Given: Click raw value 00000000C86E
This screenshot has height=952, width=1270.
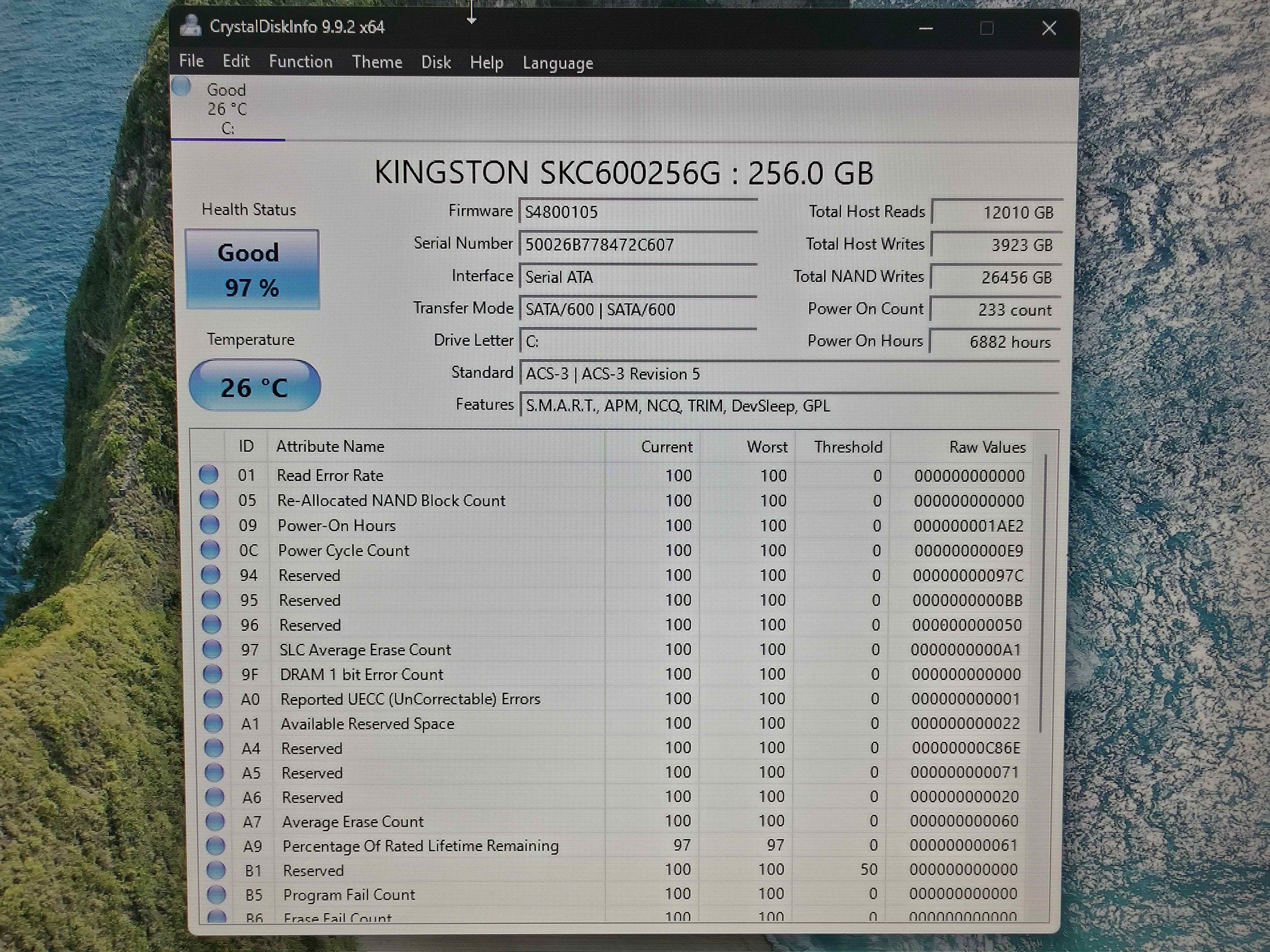Looking at the screenshot, I should tap(966, 748).
